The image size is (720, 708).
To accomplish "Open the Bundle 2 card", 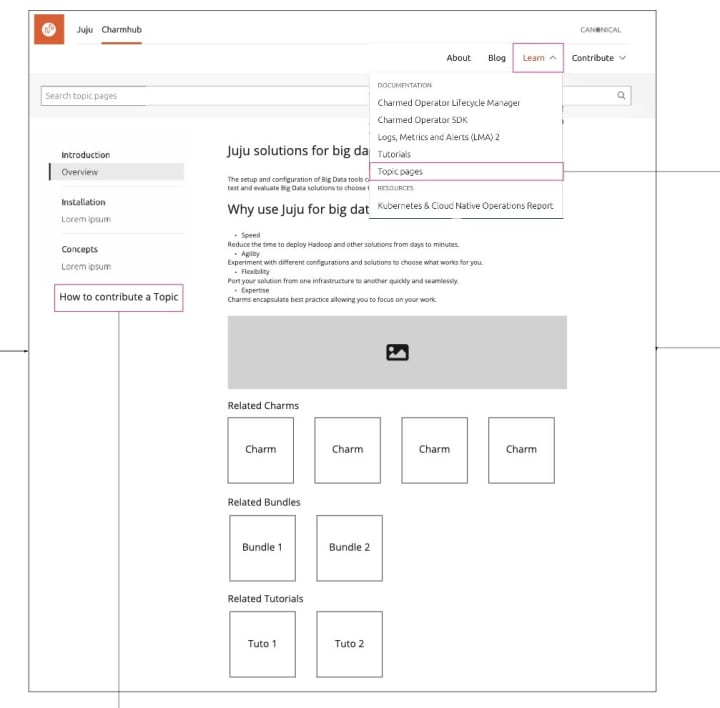I will (x=349, y=548).
